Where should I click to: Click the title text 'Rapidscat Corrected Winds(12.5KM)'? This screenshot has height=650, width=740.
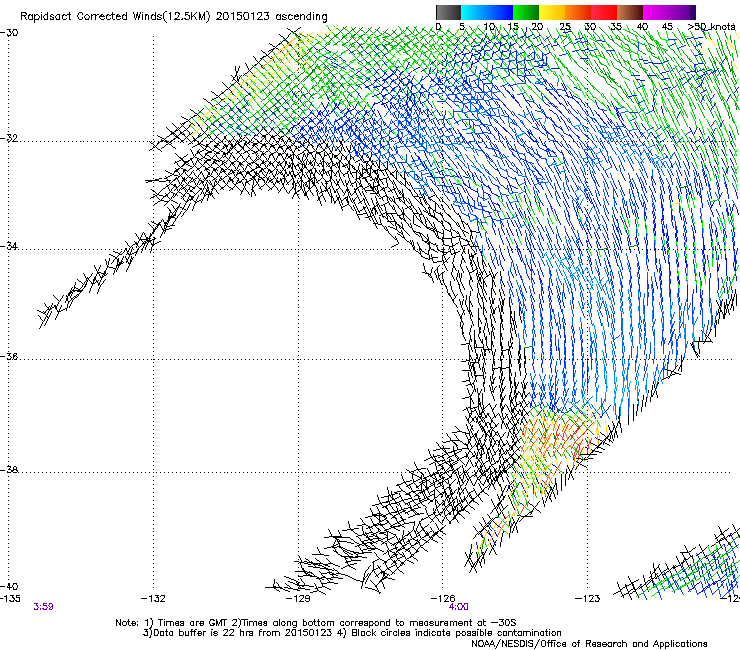(x=115, y=17)
